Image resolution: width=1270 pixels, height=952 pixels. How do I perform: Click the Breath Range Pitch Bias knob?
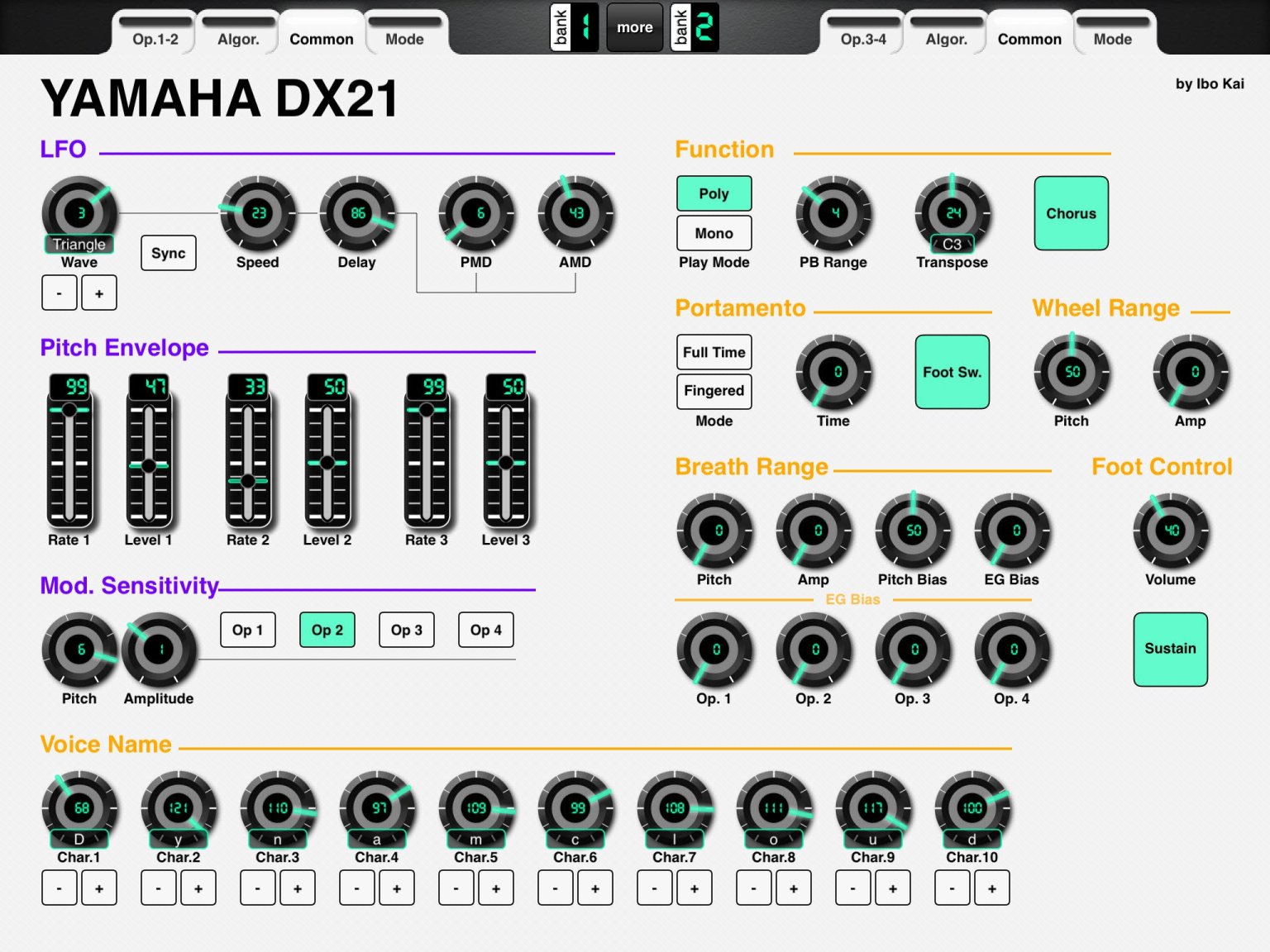click(x=913, y=531)
